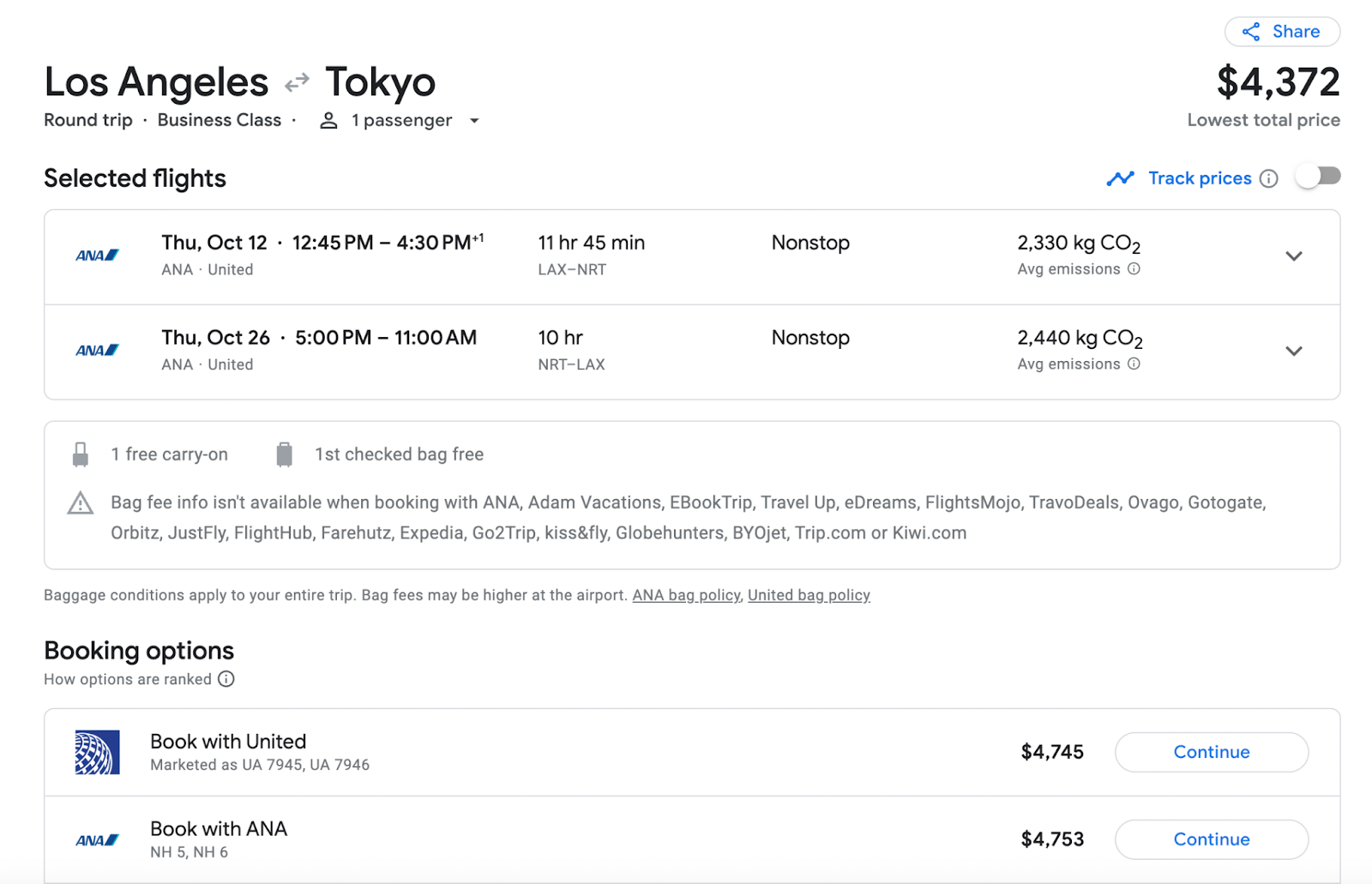Click the United globe logo in Booking options
This screenshot has height=884, width=1372.
coord(97,752)
